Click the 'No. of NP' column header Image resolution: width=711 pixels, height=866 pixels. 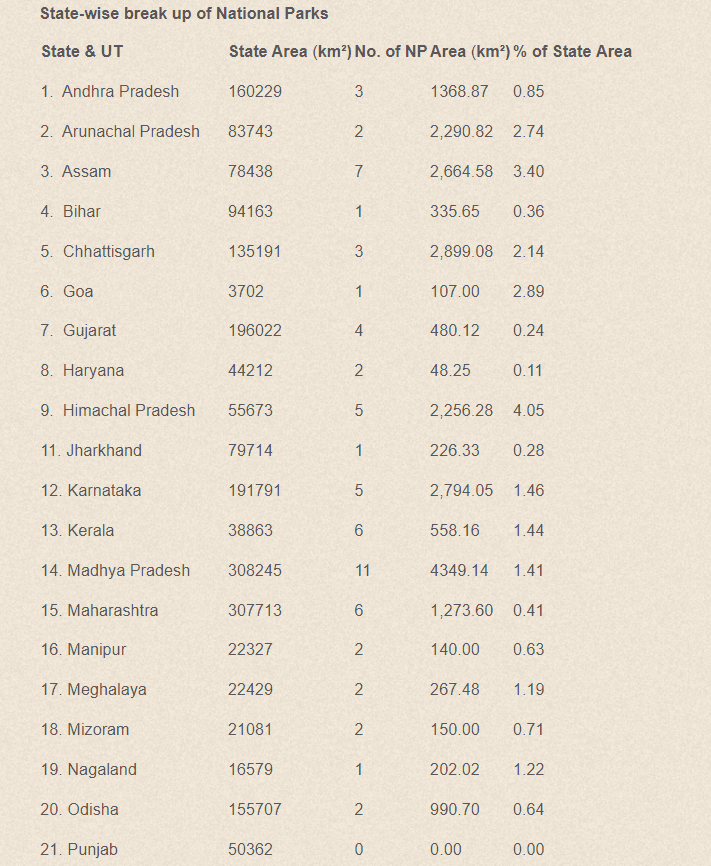tap(391, 51)
